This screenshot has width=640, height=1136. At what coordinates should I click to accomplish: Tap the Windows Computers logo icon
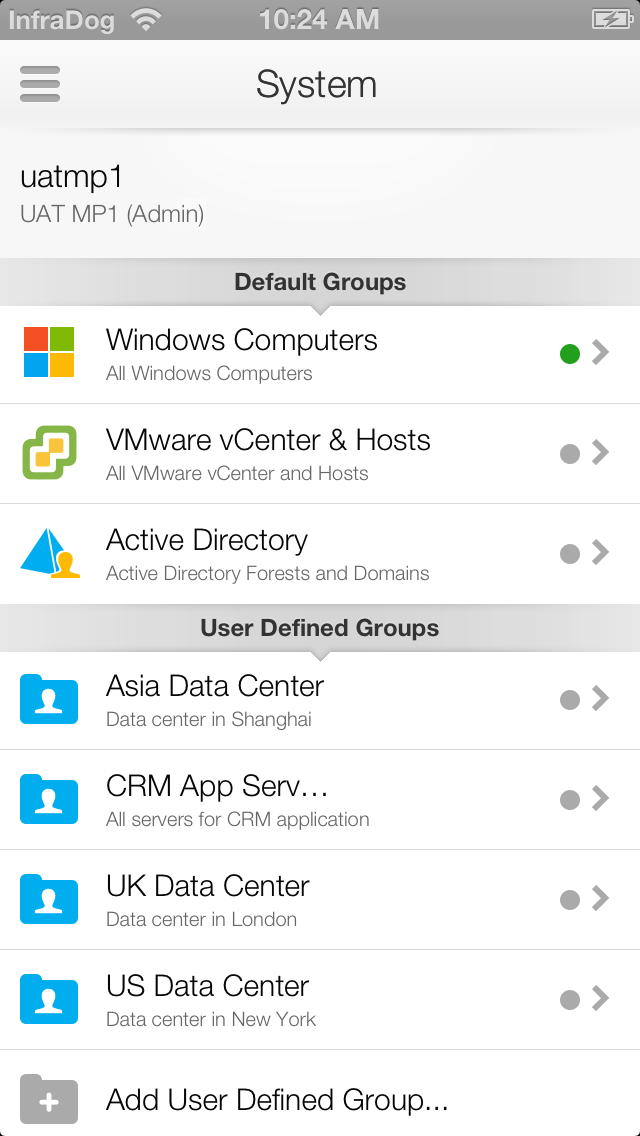(x=49, y=352)
